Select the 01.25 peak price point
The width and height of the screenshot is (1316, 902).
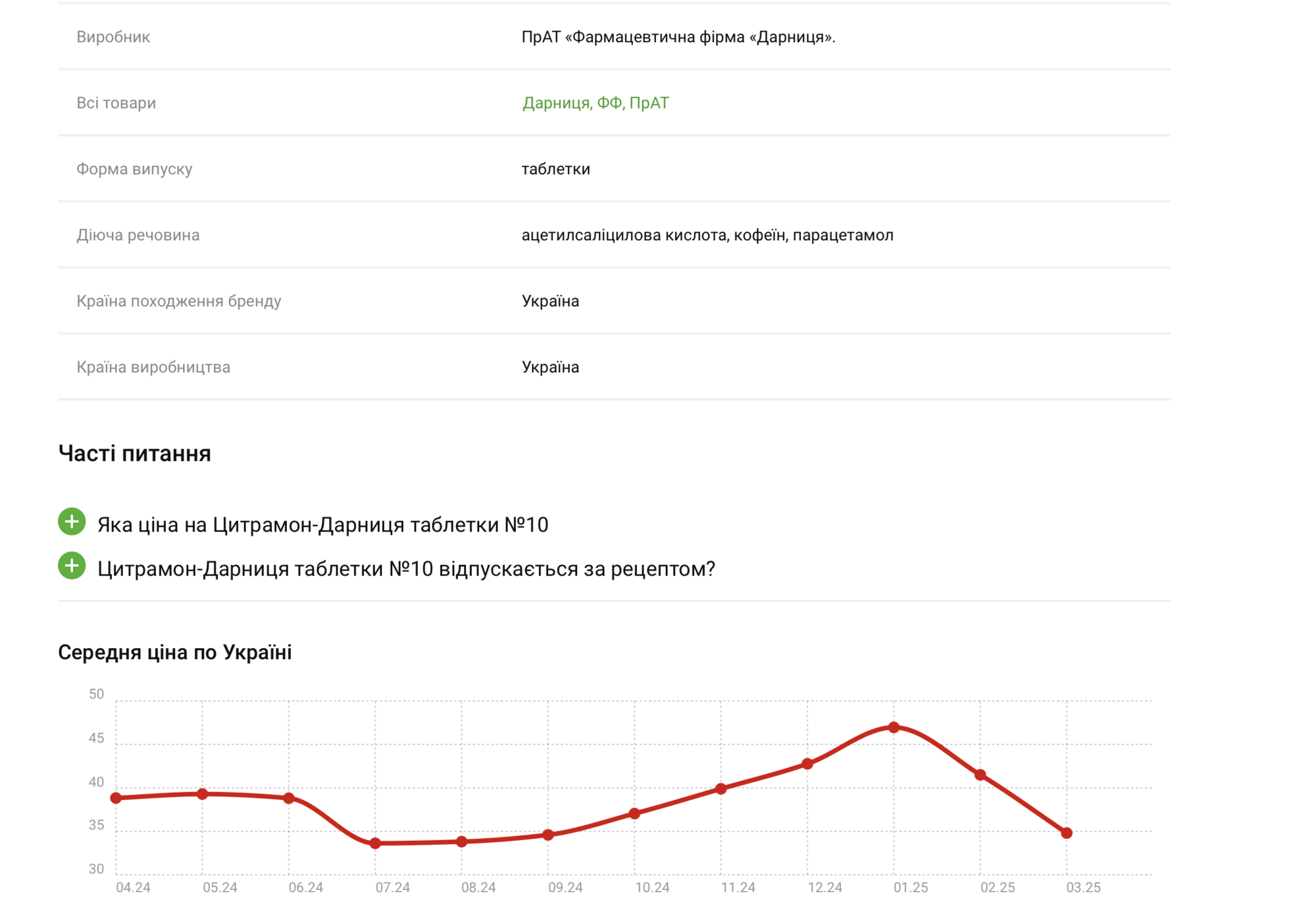pyautogui.click(x=894, y=728)
